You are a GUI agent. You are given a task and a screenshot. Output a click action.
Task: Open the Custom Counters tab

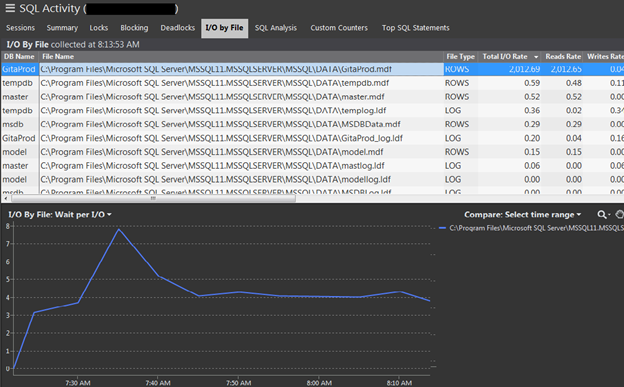point(339,28)
